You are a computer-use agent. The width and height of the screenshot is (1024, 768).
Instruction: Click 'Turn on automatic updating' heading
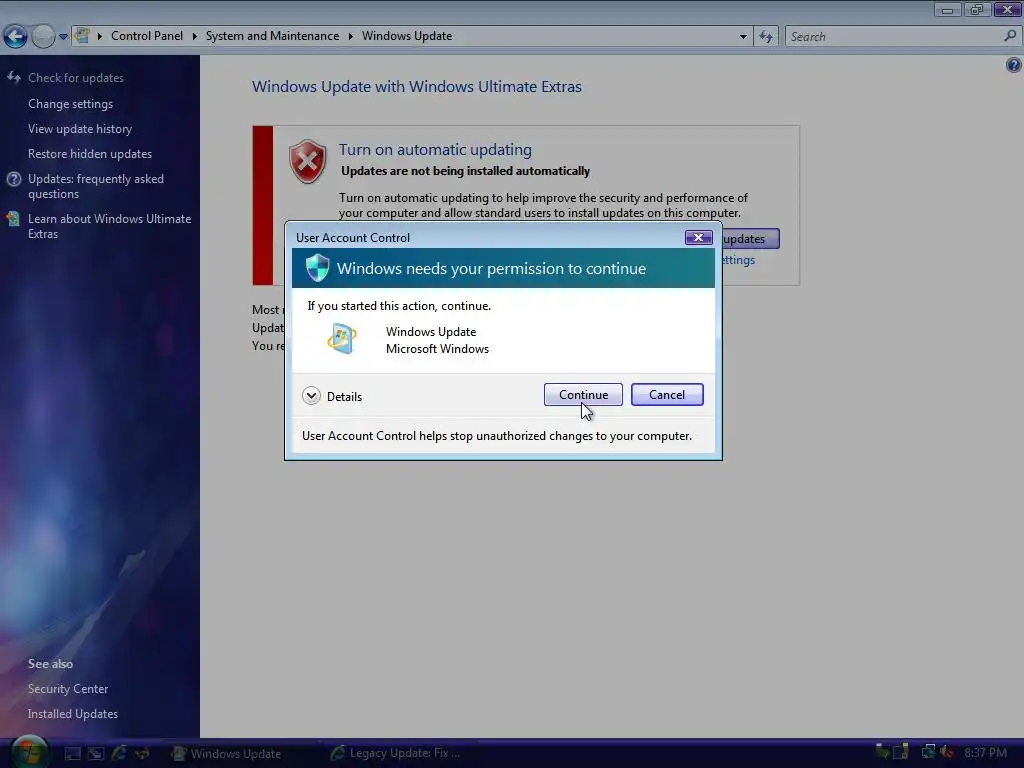coord(435,150)
